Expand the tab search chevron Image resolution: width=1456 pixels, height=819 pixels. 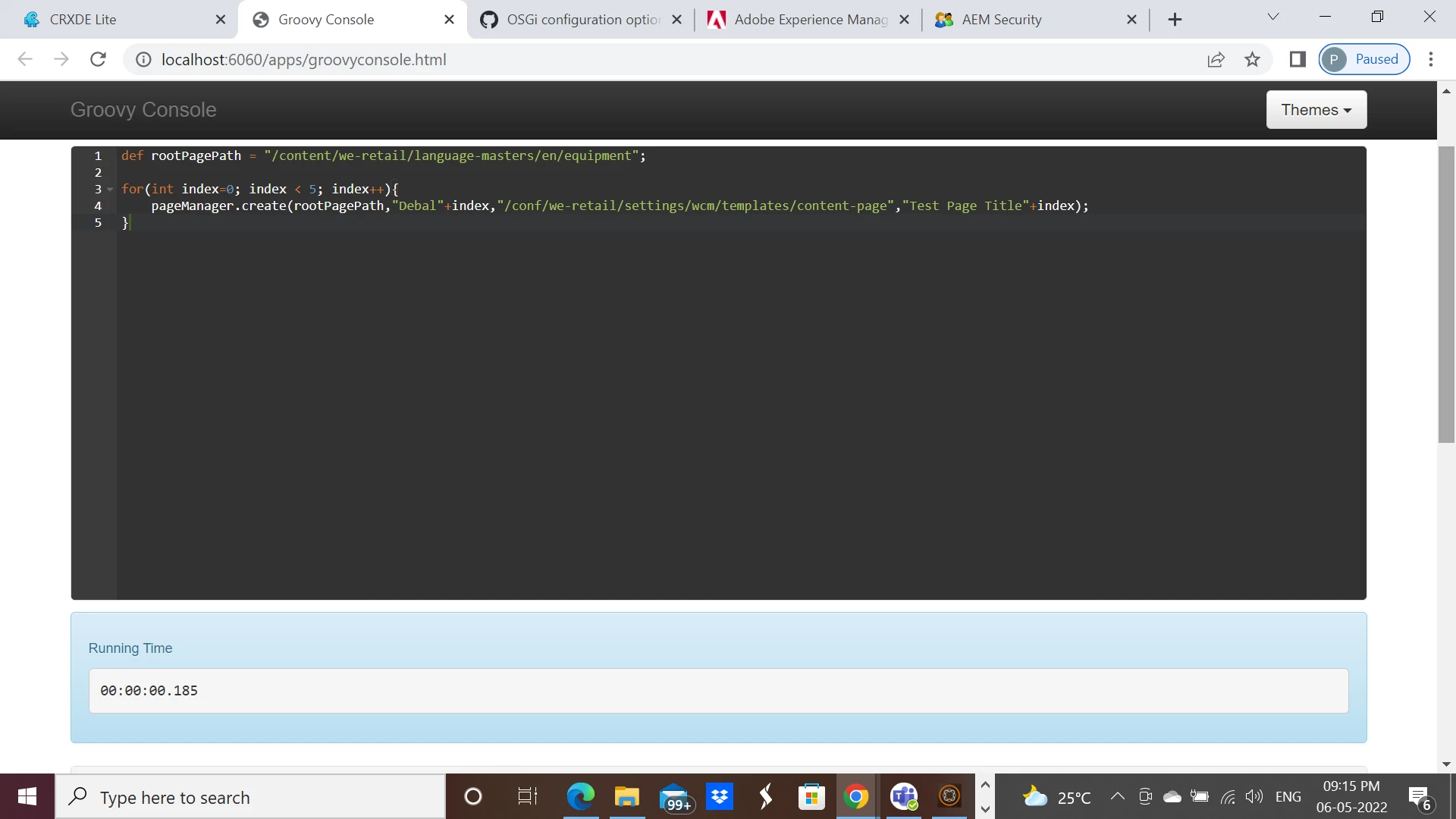pyautogui.click(x=1273, y=17)
